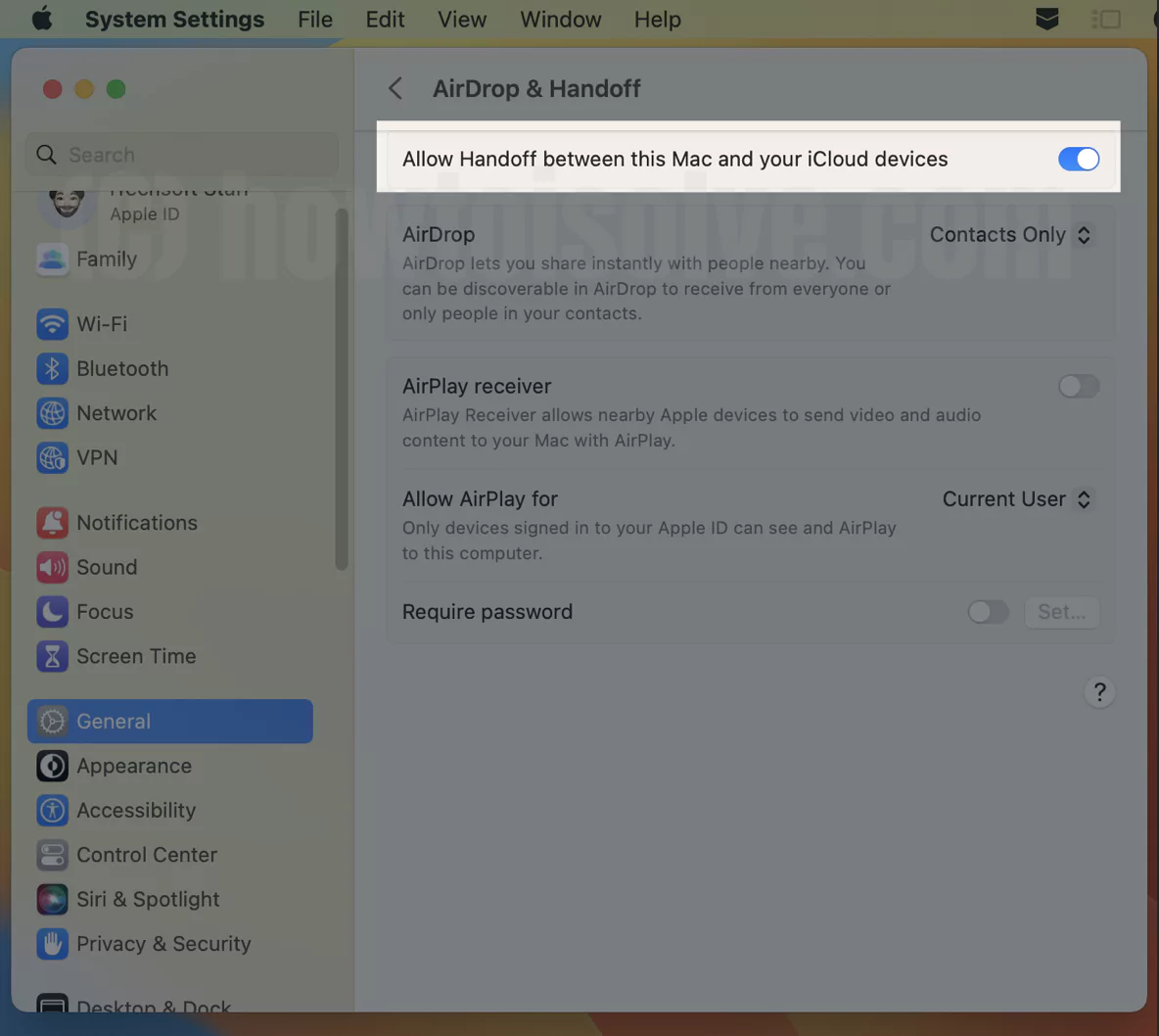Open the Window menu
1159x1036 pixels.
[x=560, y=20]
